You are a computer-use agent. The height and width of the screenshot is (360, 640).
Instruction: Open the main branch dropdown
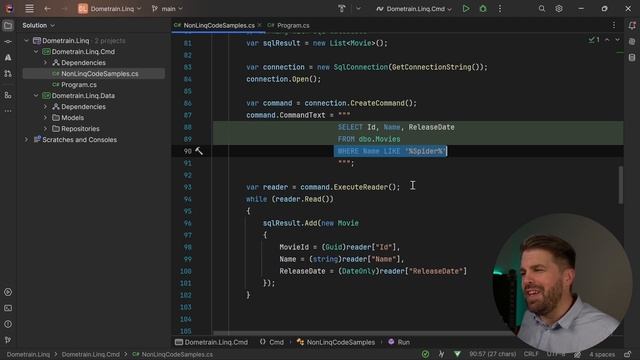point(167,9)
